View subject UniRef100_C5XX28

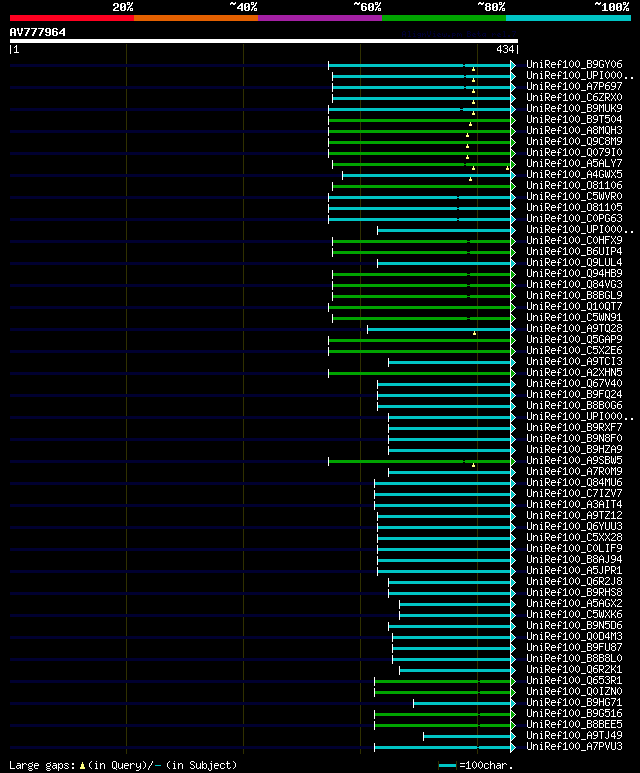[x=574, y=538]
